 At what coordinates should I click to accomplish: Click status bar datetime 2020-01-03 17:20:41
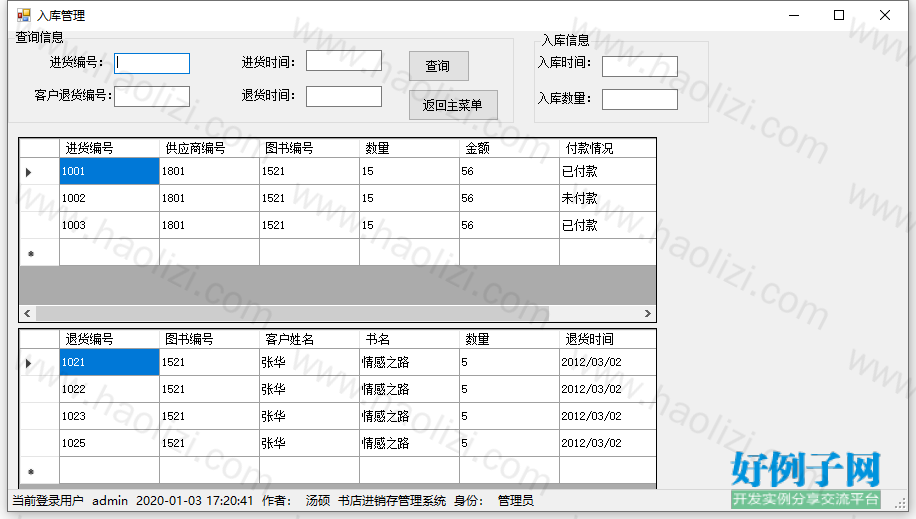coord(195,501)
